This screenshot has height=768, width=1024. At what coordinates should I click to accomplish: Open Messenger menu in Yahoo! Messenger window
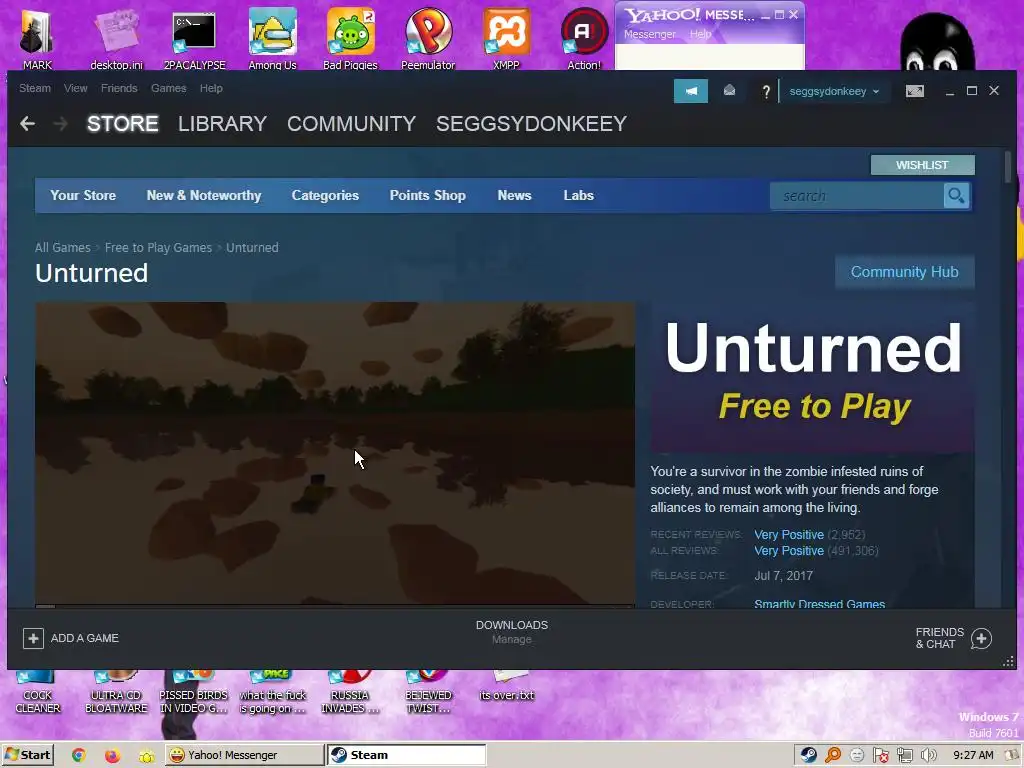pyautogui.click(x=649, y=34)
